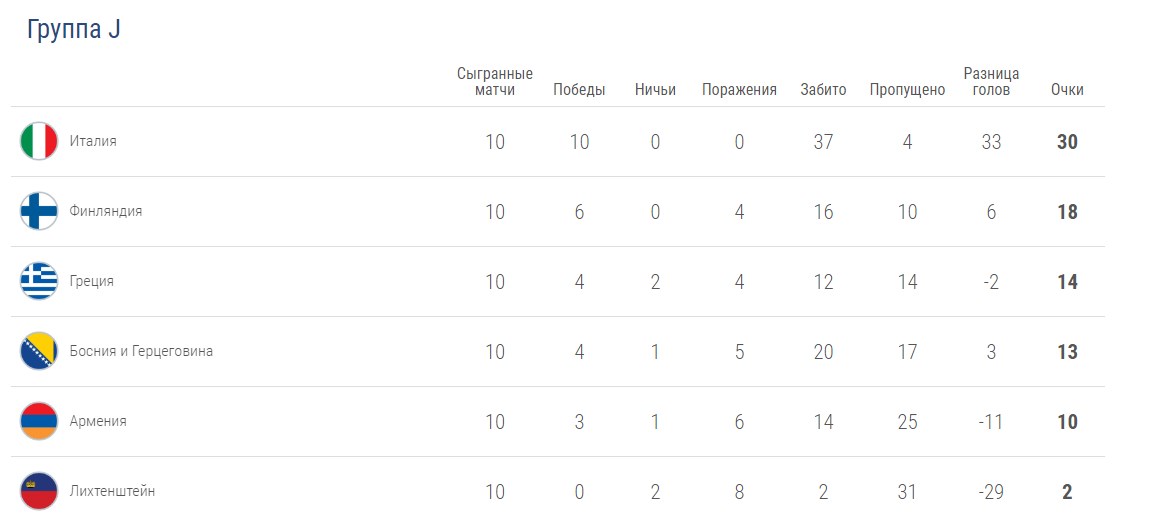The width and height of the screenshot is (1169, 526).
Task: Open Босния и Герцеговина team link
Action: click(141, 351)
